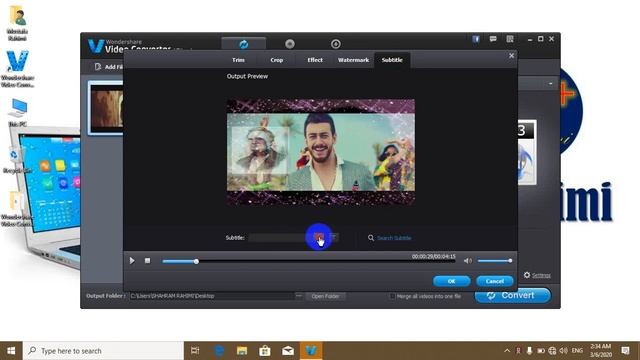Viewport: 640px width, 360px height.
Task: Click the Add Files icon in main window
Action: click(98, 67)
